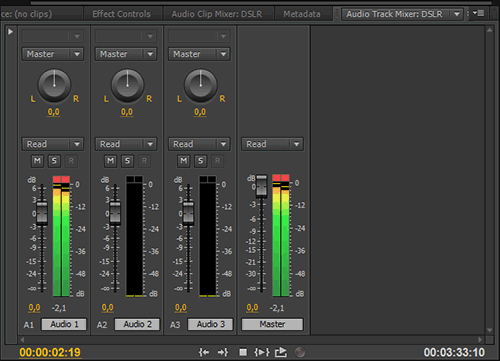Viewport: 500px width, 361px height.
Task: Click Audio 2 pan value 0,0
Action: 127,112
